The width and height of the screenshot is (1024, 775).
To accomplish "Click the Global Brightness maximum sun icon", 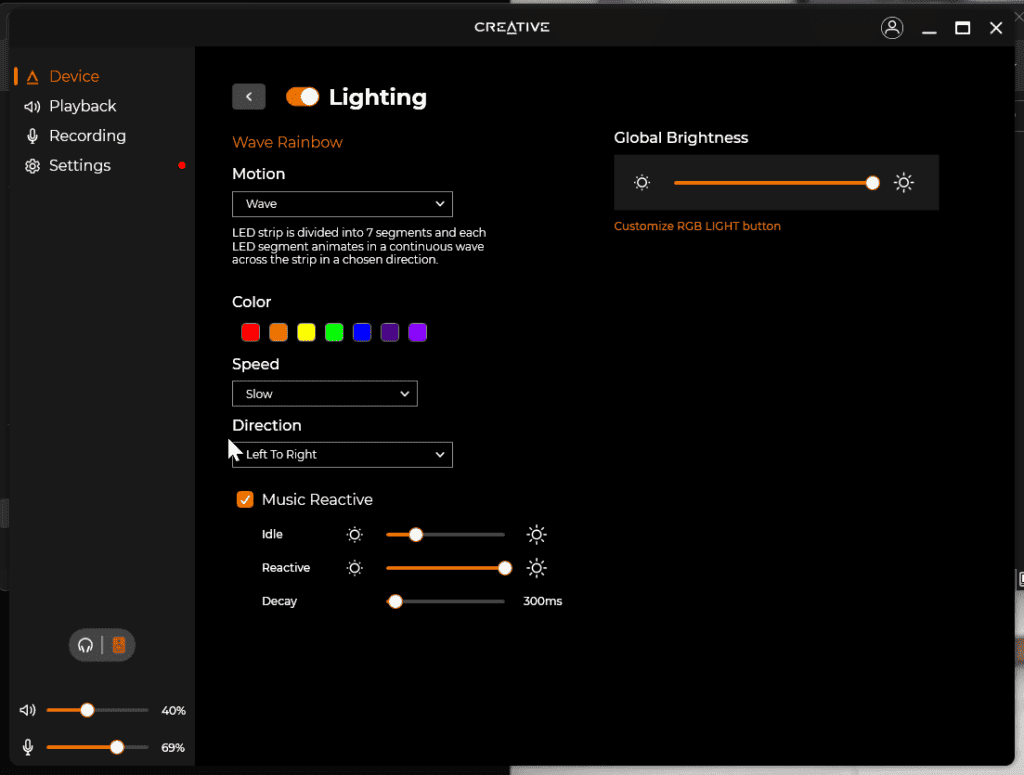I will point(904,182).
